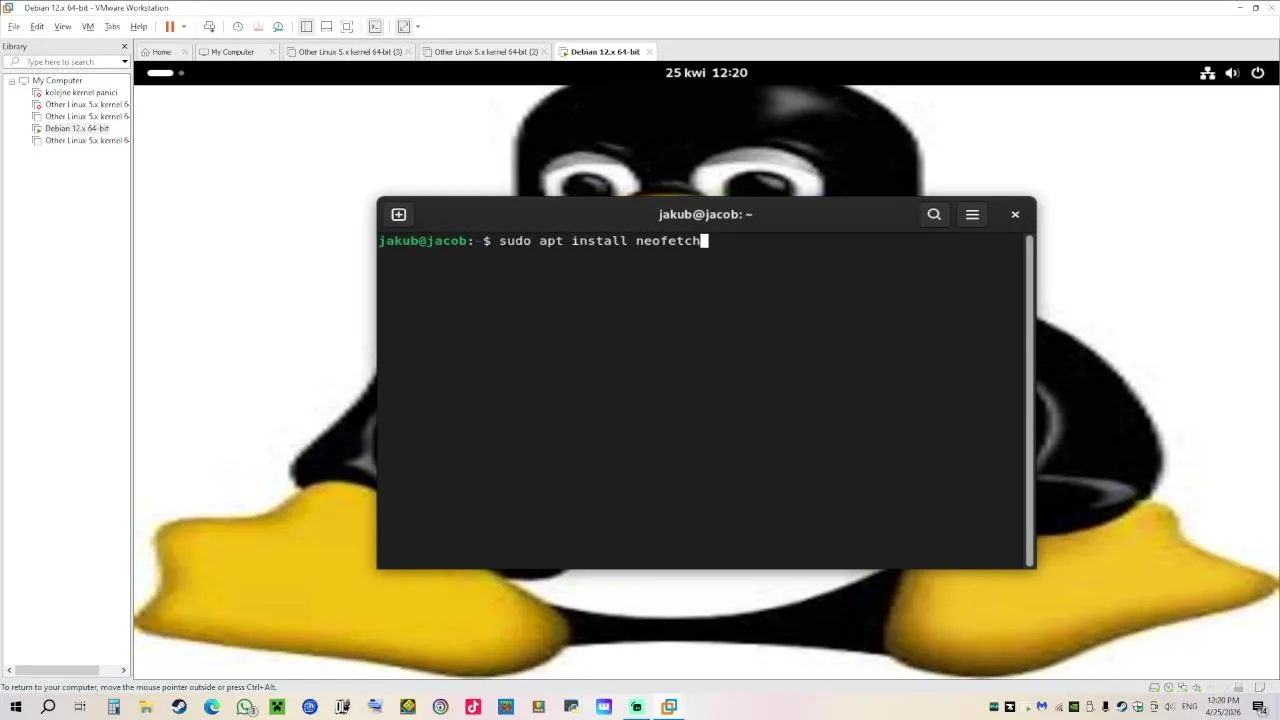Open the Windows notification center

click(1263, 707)
